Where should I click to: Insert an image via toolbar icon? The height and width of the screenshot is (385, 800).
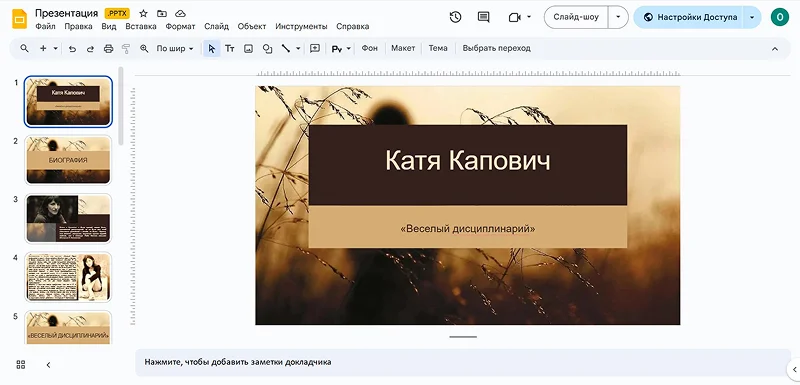click(x=248, y=48)
